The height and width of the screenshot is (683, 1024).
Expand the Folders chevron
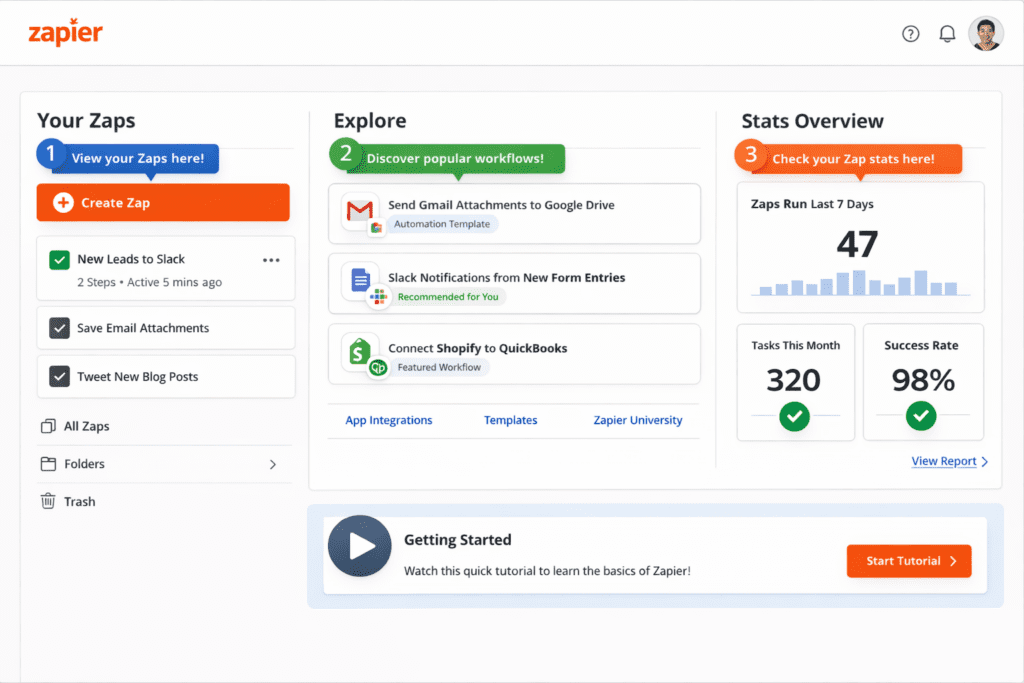pos(273,464)
